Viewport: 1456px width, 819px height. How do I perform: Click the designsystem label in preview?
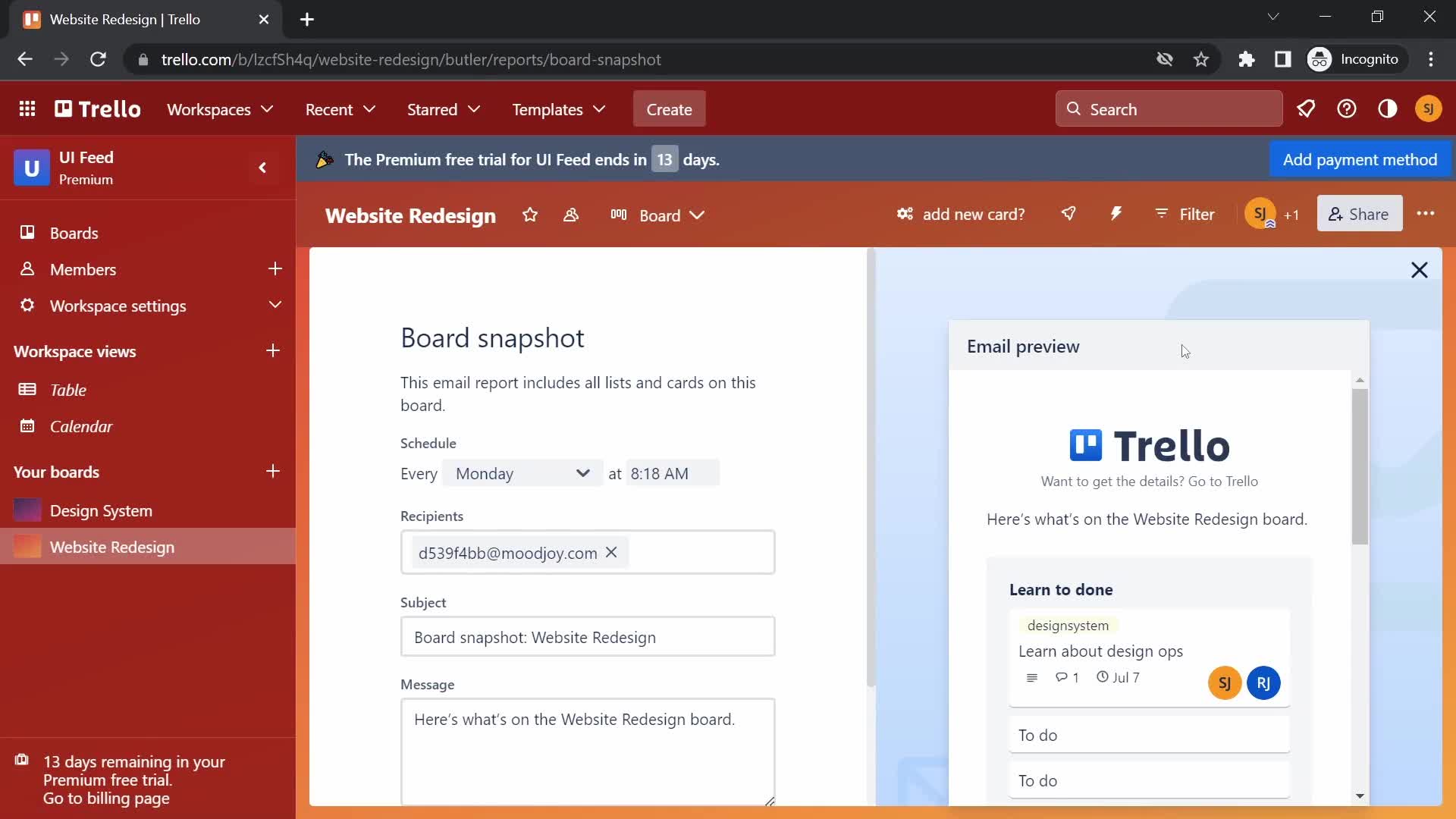[x=1068, y=625]
